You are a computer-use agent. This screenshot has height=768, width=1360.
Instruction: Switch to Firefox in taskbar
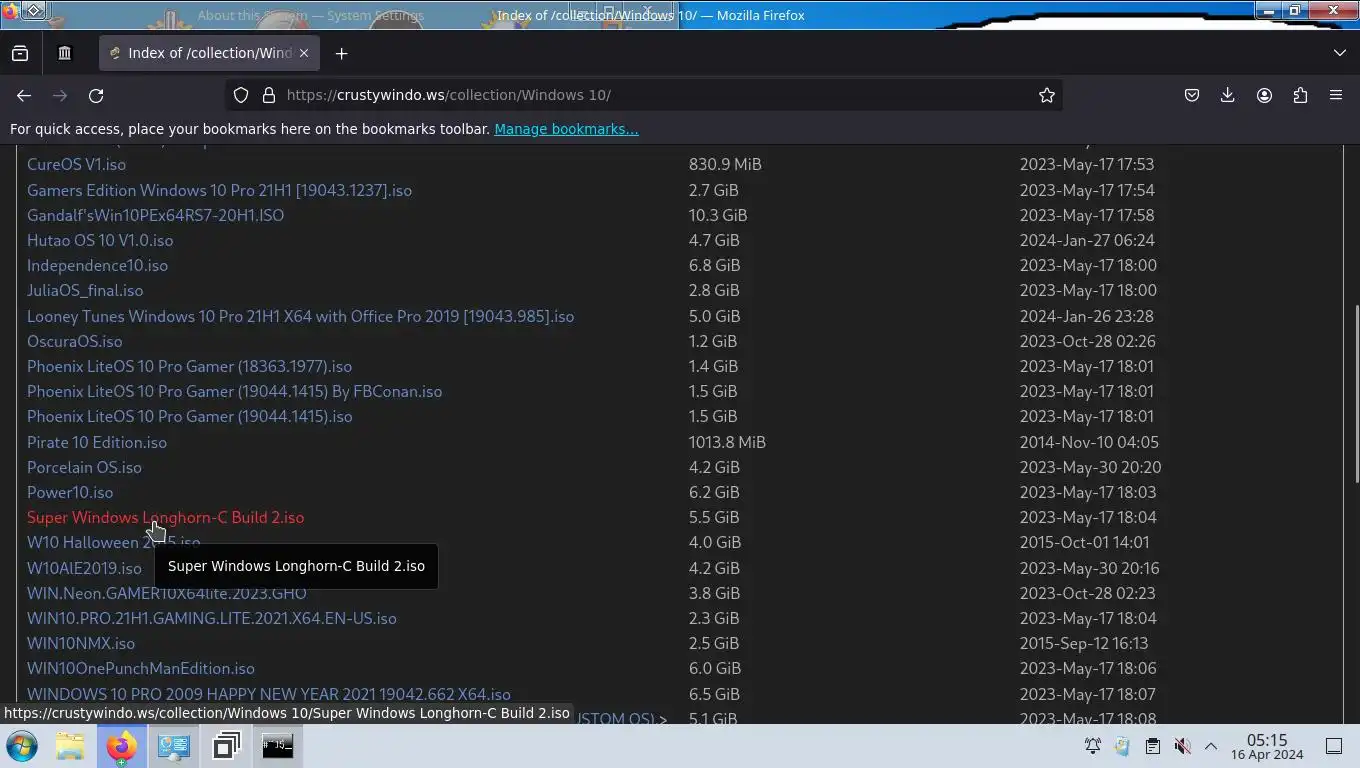point(121,746)
